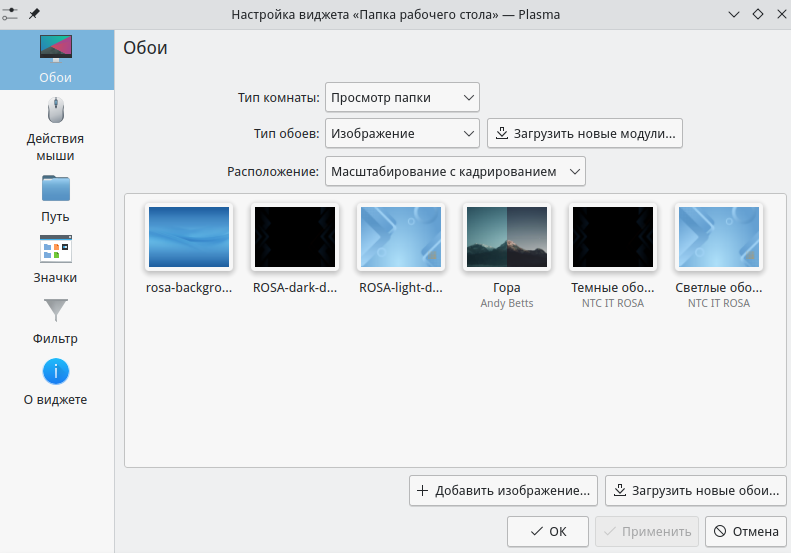The height and width of the screenshot is (553, 791).
Task: Select the Путь folder section
Action: click(x=56, y=198)
